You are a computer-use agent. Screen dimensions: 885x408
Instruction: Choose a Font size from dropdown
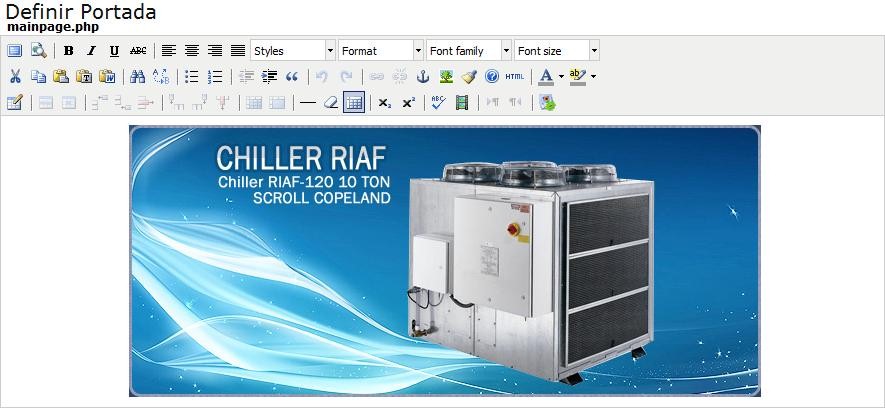pyautogui.click(x=556, y=51)
